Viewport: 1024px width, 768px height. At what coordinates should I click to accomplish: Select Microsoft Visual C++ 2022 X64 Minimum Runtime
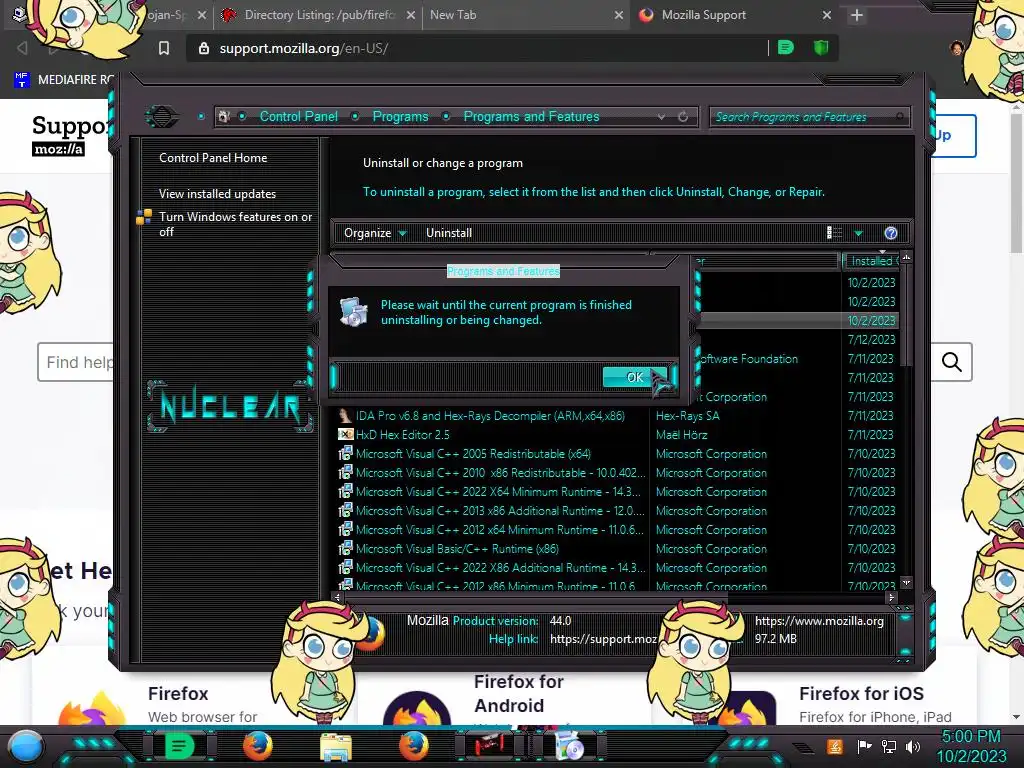(x=498, y=491)
